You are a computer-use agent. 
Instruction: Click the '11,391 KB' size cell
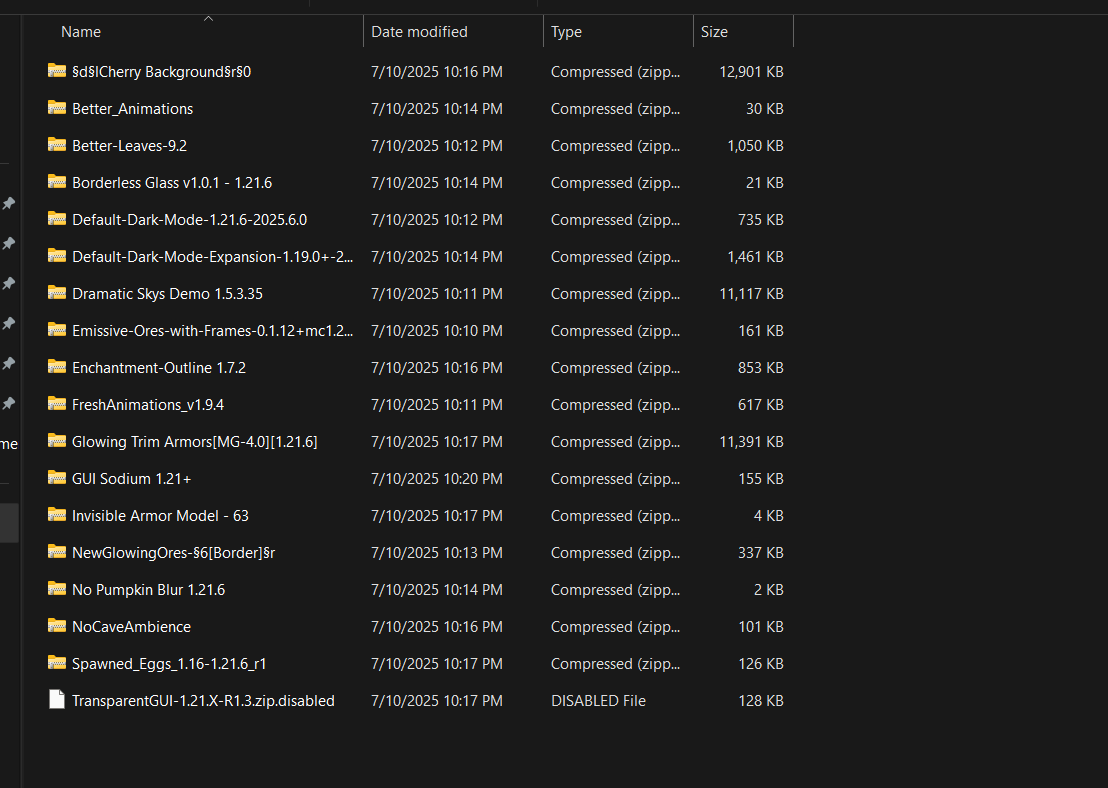(751, 442)
